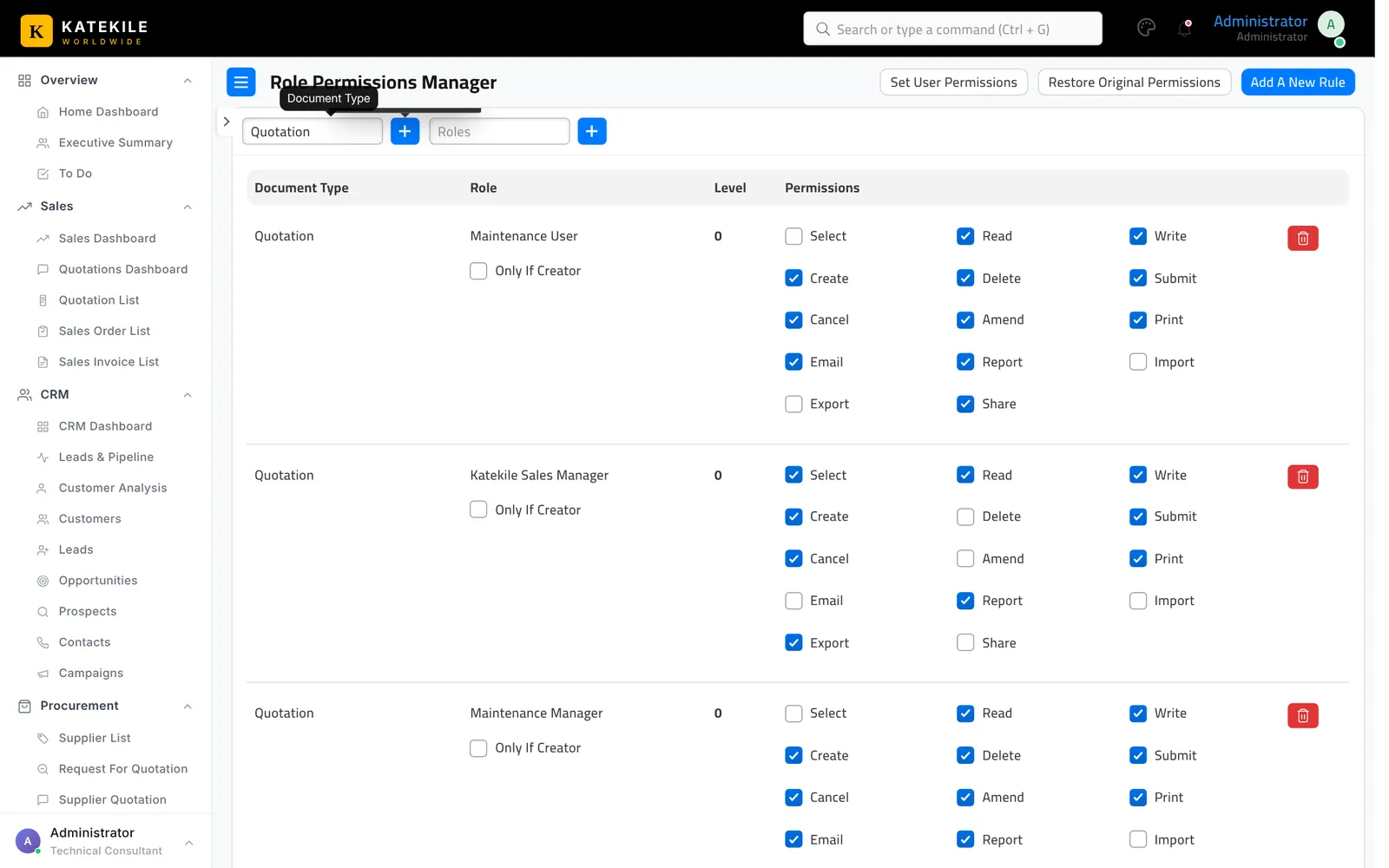The width and height of the screenshot is (1389, 868).
Task: Click the Set User Permissions button
Action: (x=953, y=82)
